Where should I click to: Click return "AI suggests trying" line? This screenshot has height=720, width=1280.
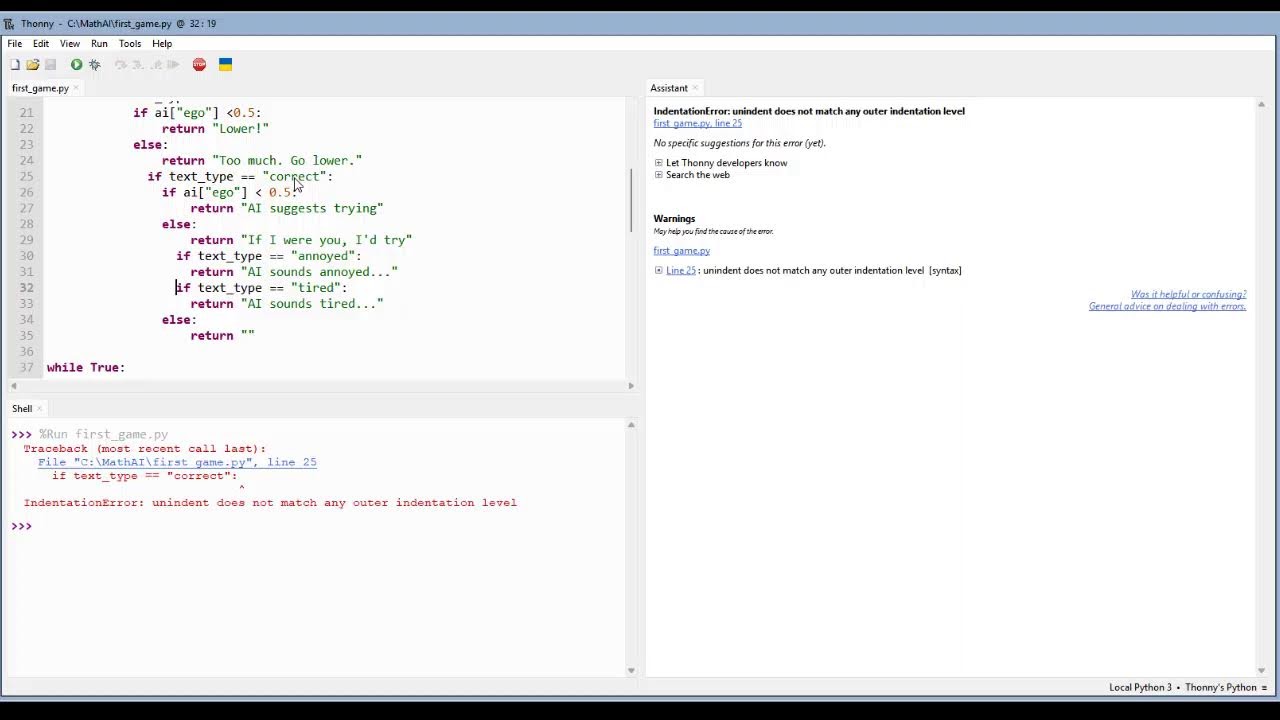coord(287,209)
